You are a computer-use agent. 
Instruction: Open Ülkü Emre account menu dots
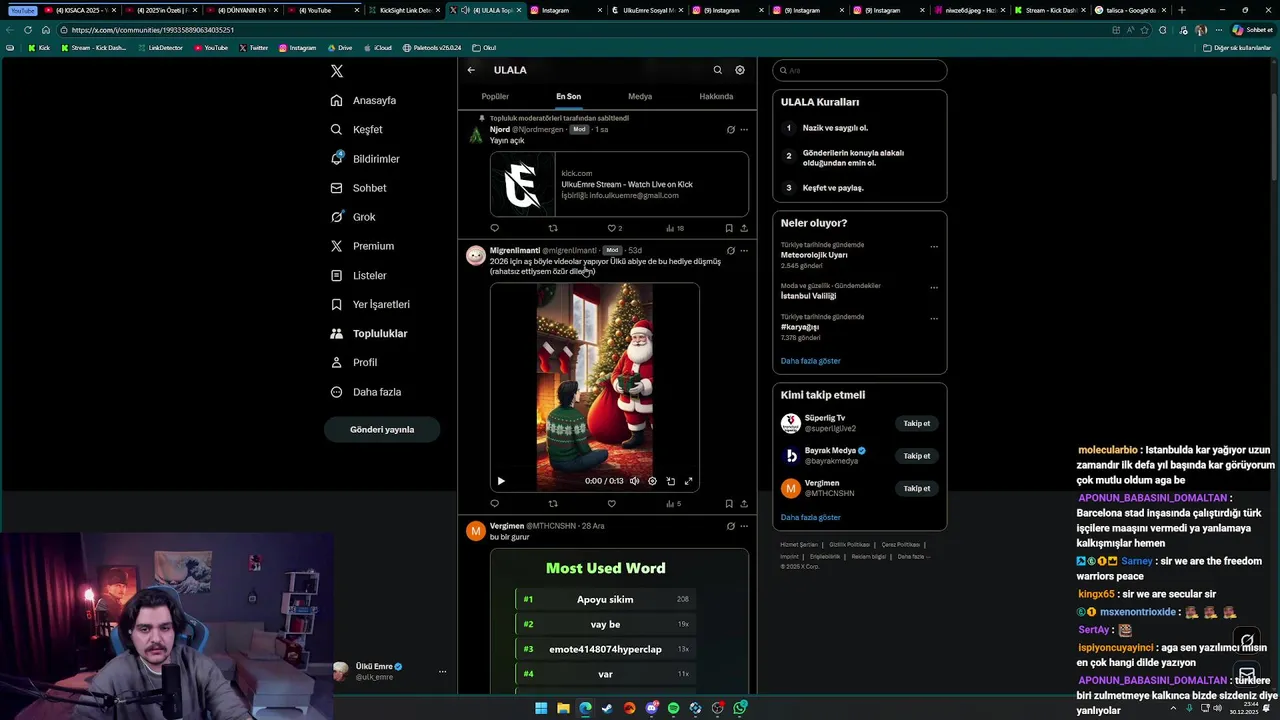point(442,671)
